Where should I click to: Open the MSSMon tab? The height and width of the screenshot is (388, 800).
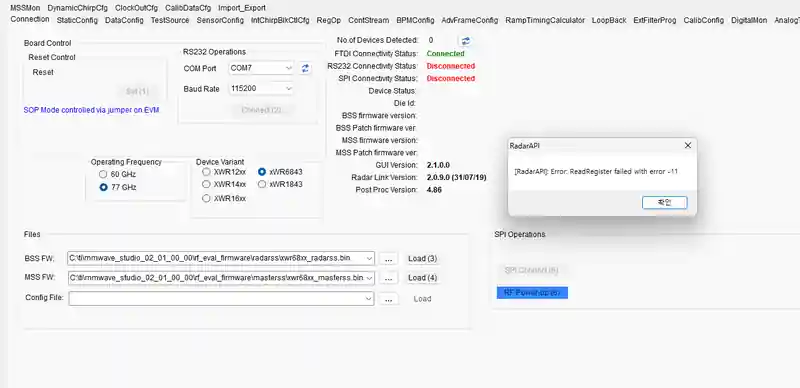pos(25,8)
